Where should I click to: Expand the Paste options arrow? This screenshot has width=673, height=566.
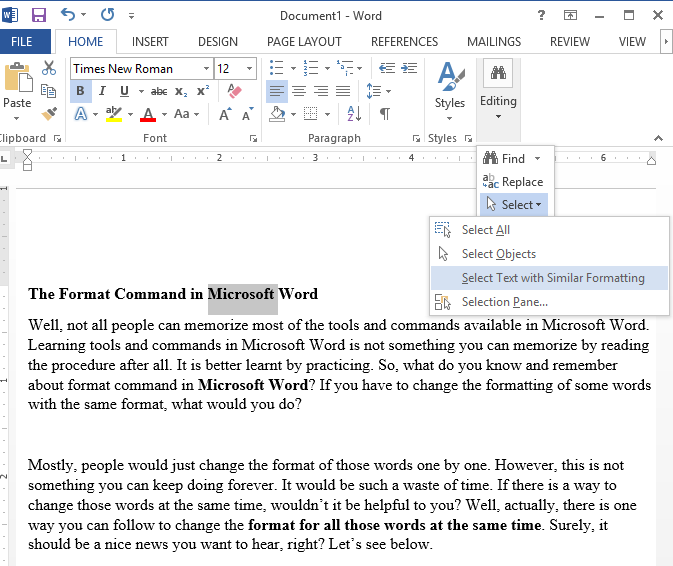(x=16, y=118)
